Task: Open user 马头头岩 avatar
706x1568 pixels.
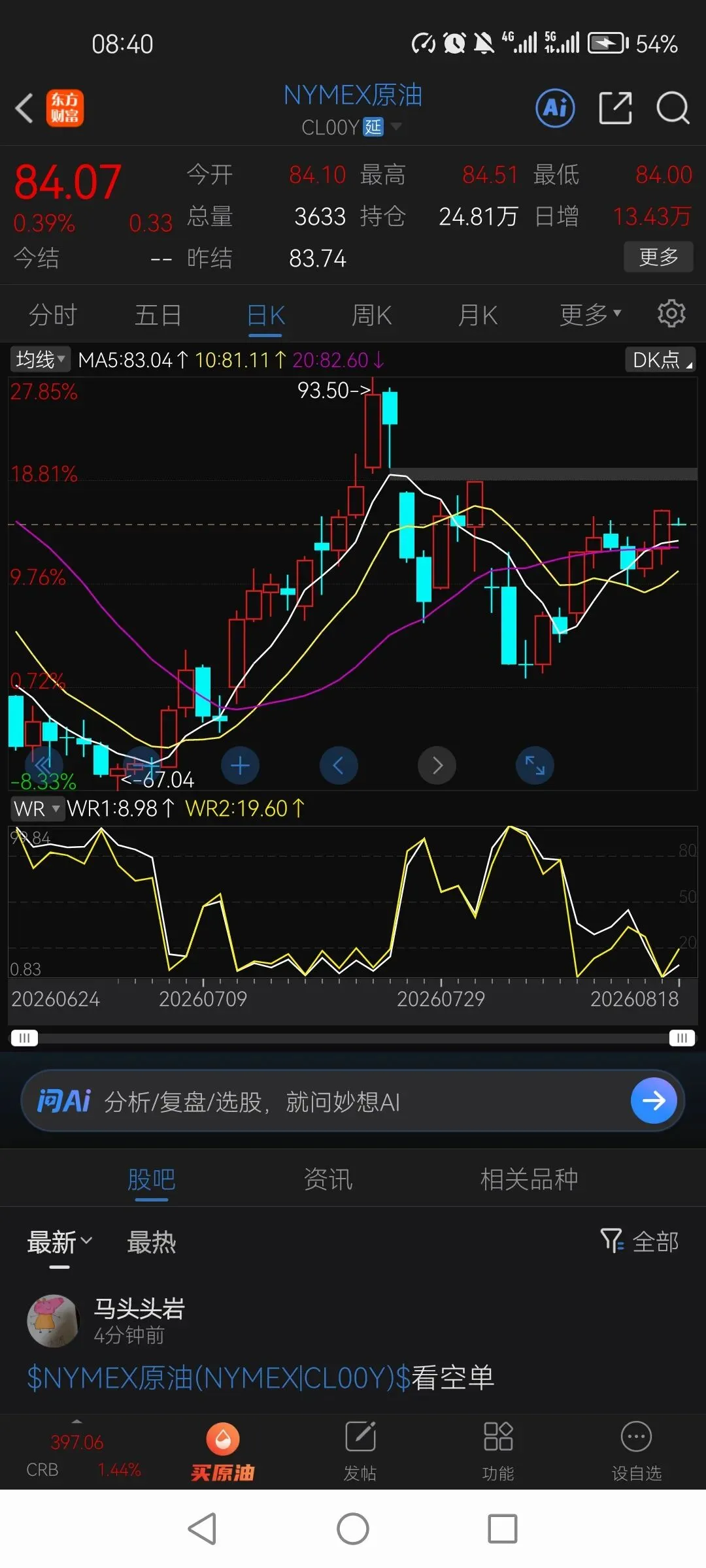Action: tap(53, 1321)
